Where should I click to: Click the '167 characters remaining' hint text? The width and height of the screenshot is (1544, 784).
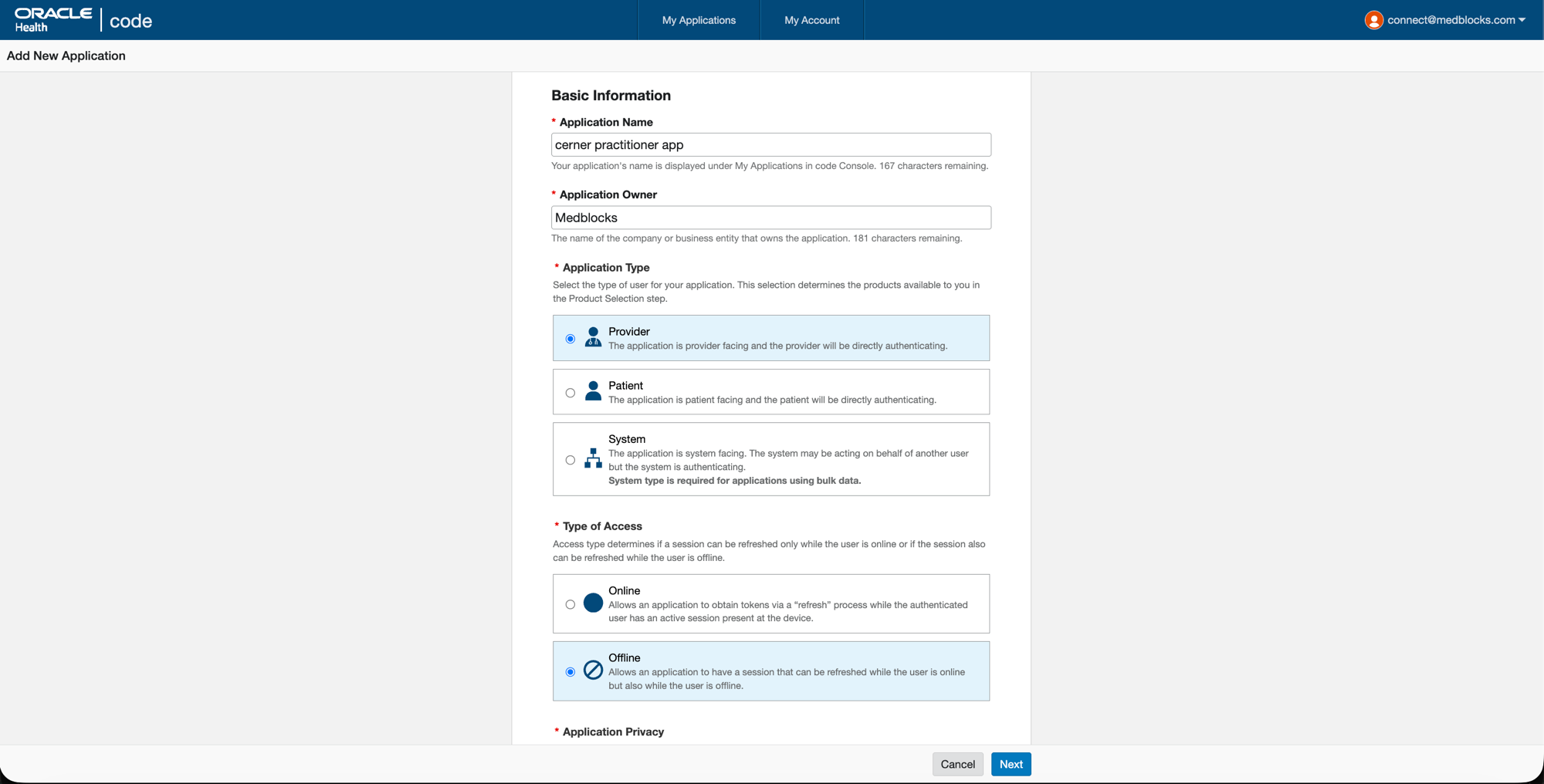[933, 166]
